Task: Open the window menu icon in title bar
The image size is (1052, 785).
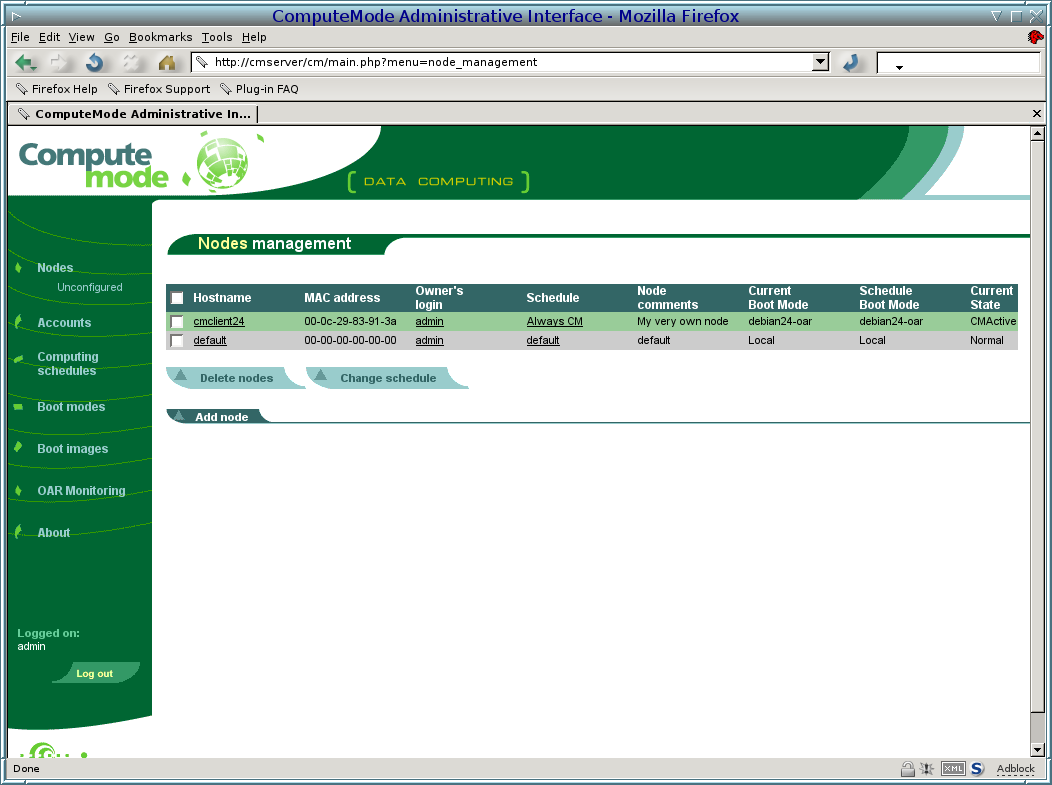Action: pos(16,15)
